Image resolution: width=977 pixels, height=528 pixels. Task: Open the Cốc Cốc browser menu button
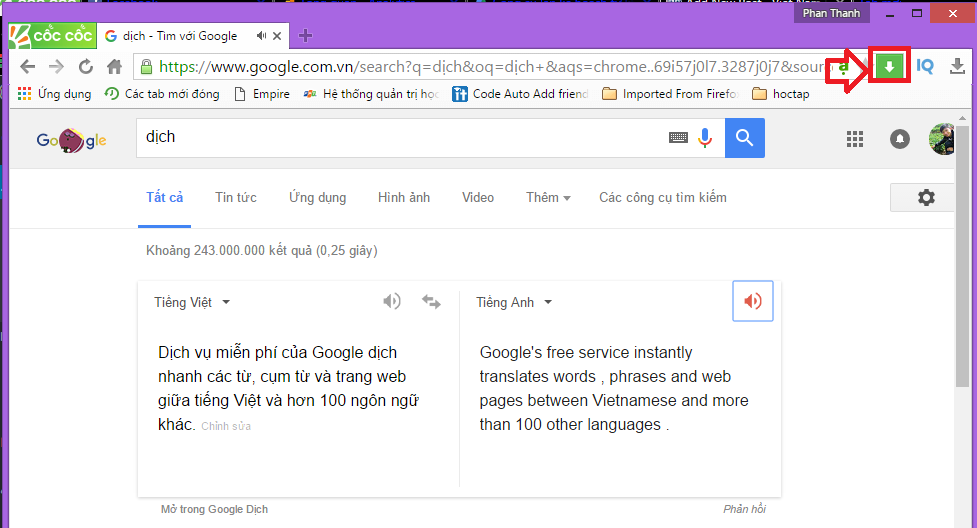(x=52, y=36)
